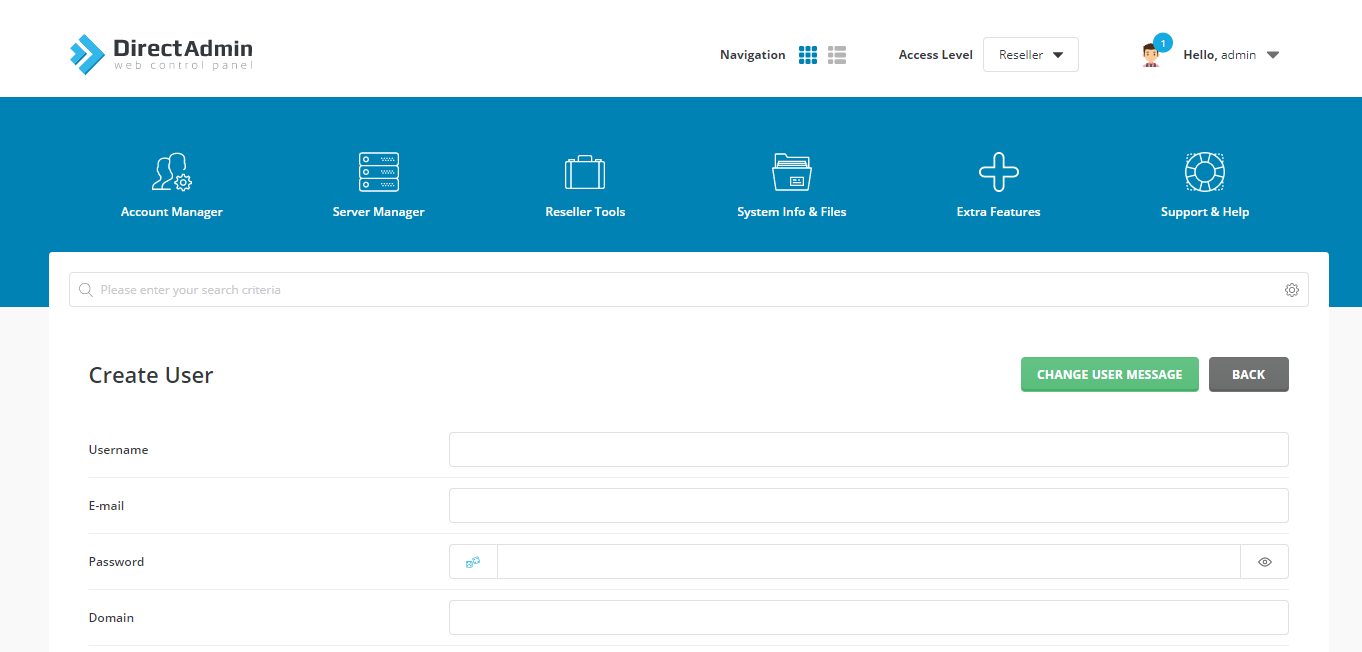Toggle password visibility eye icon
The width and height of the screenshot is (1362, 652).
(x=1265, y=562)
